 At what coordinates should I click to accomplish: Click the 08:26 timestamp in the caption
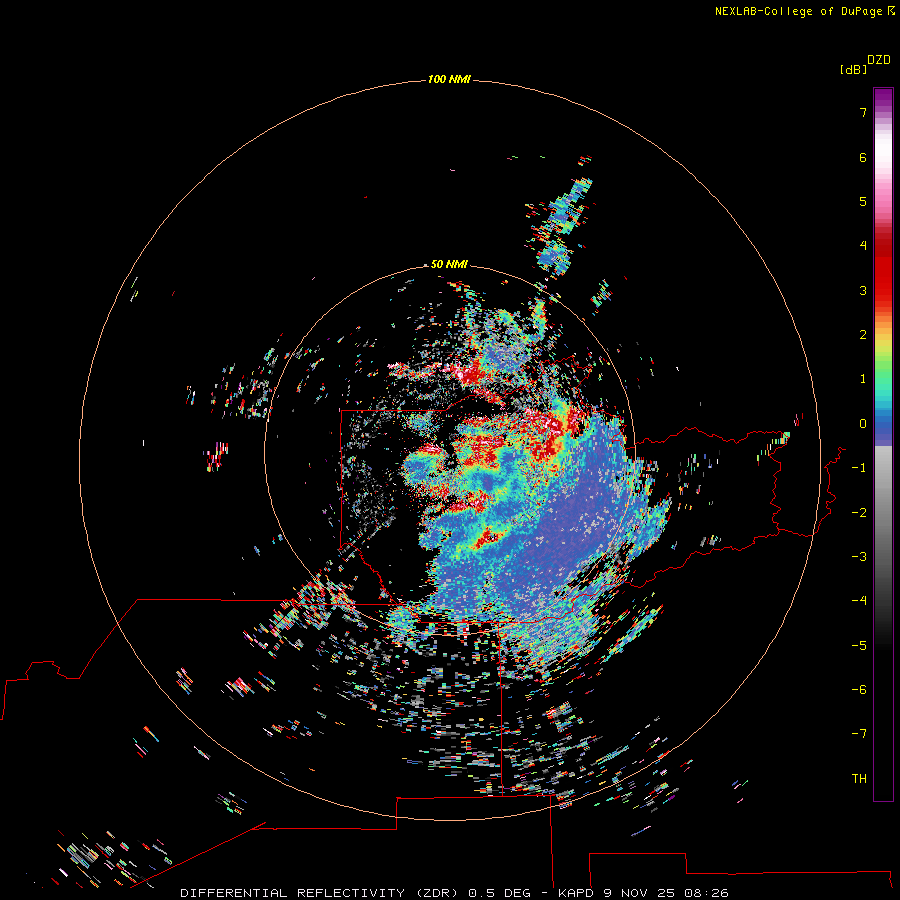point(706,893)
